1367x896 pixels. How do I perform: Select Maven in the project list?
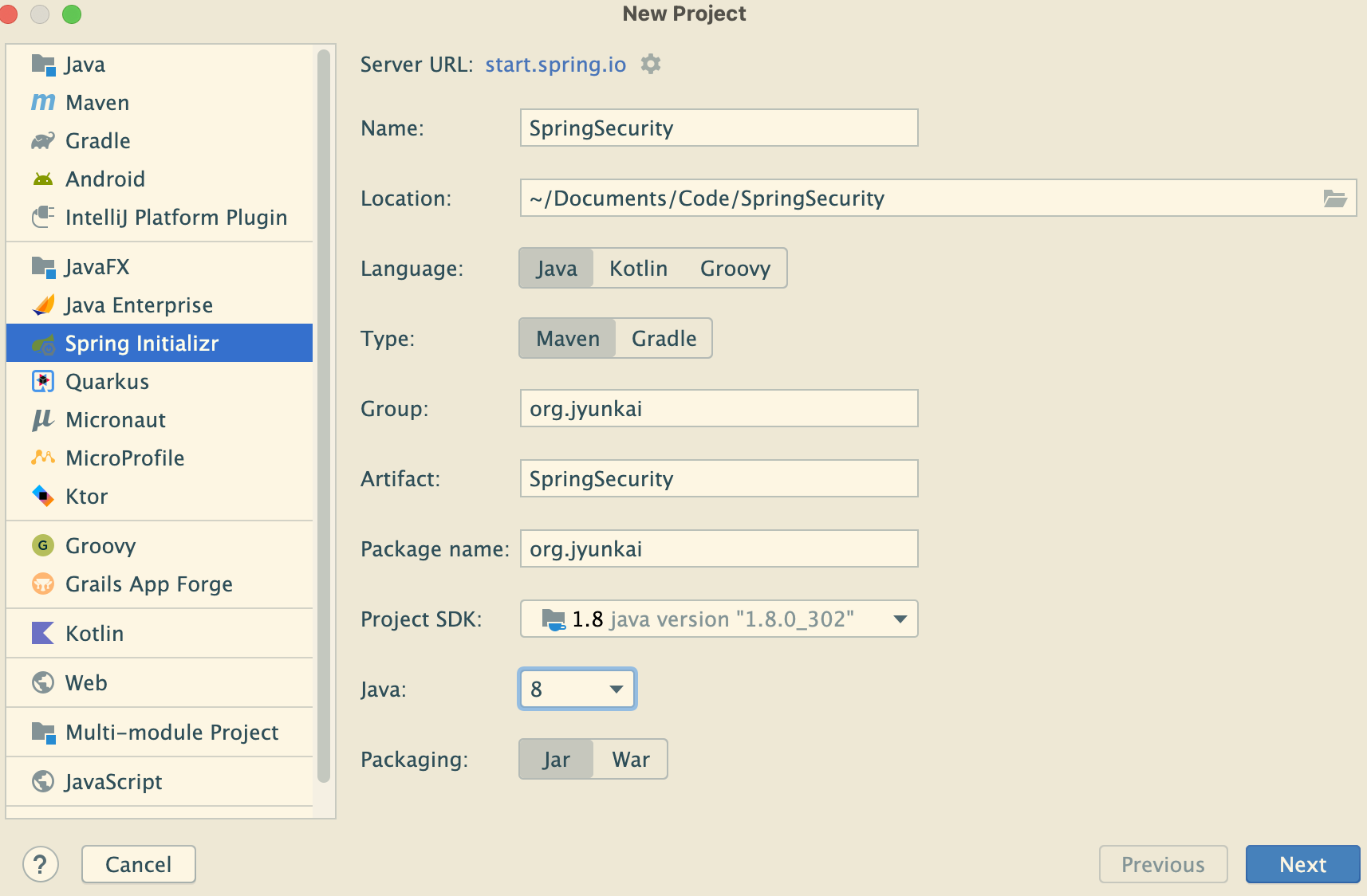pyautogui.click(x=160, y=103)
